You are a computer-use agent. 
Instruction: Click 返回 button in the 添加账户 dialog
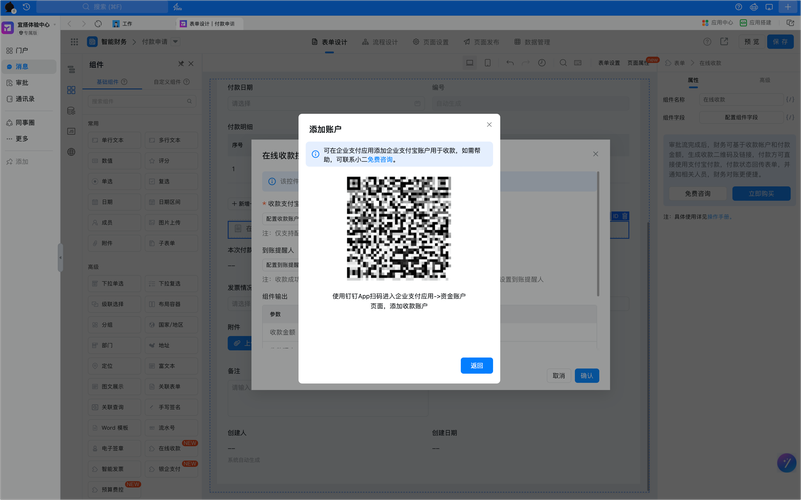pyautogui.click(x=476, y=365)
